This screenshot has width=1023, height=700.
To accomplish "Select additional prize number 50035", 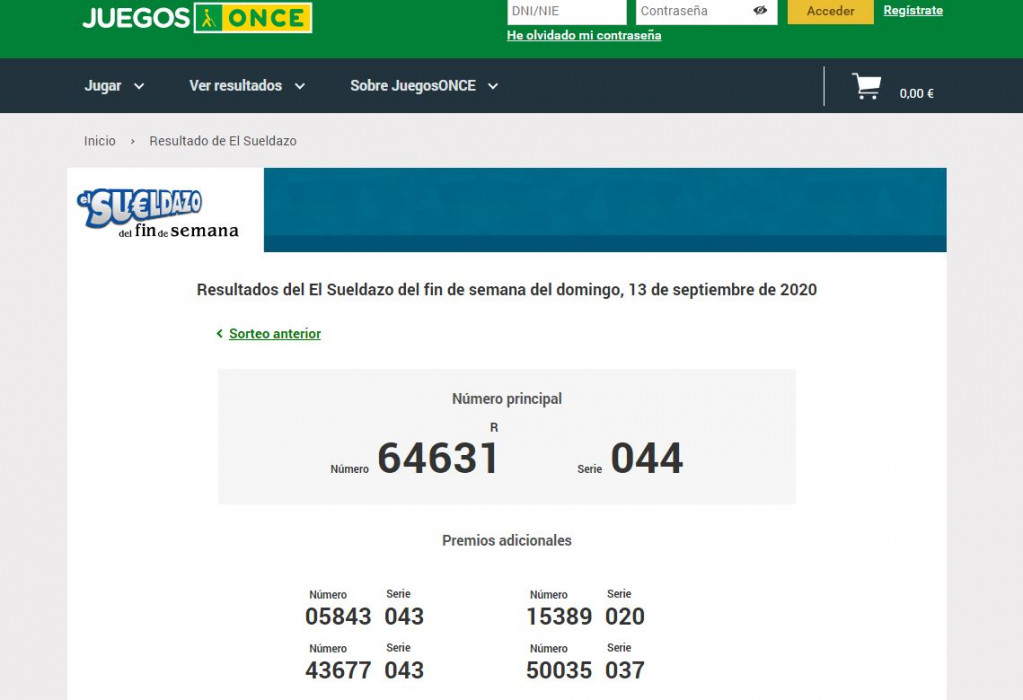I will [x=559, y=671].
